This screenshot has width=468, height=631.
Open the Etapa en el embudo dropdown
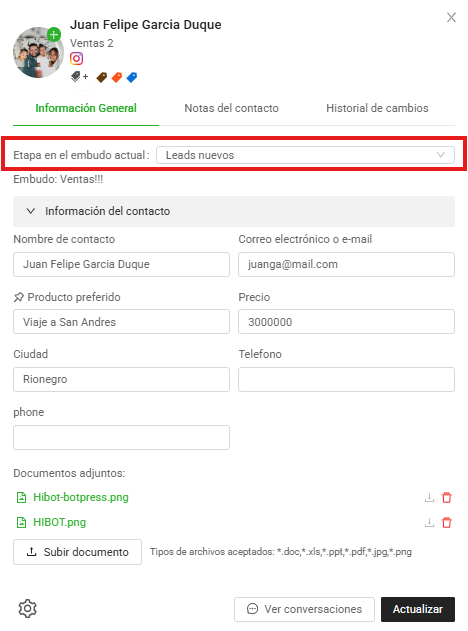[305, 155]
